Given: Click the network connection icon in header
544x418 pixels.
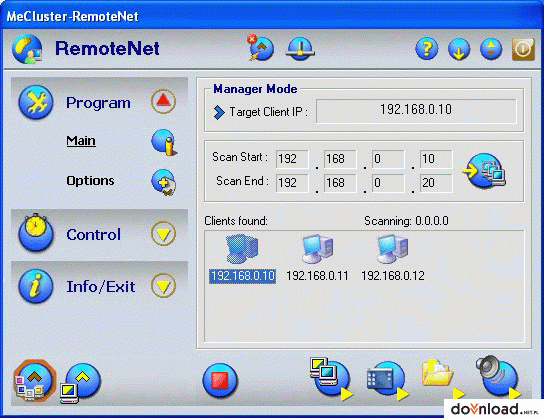Looking at the screenshot, I should coord(300,49).
